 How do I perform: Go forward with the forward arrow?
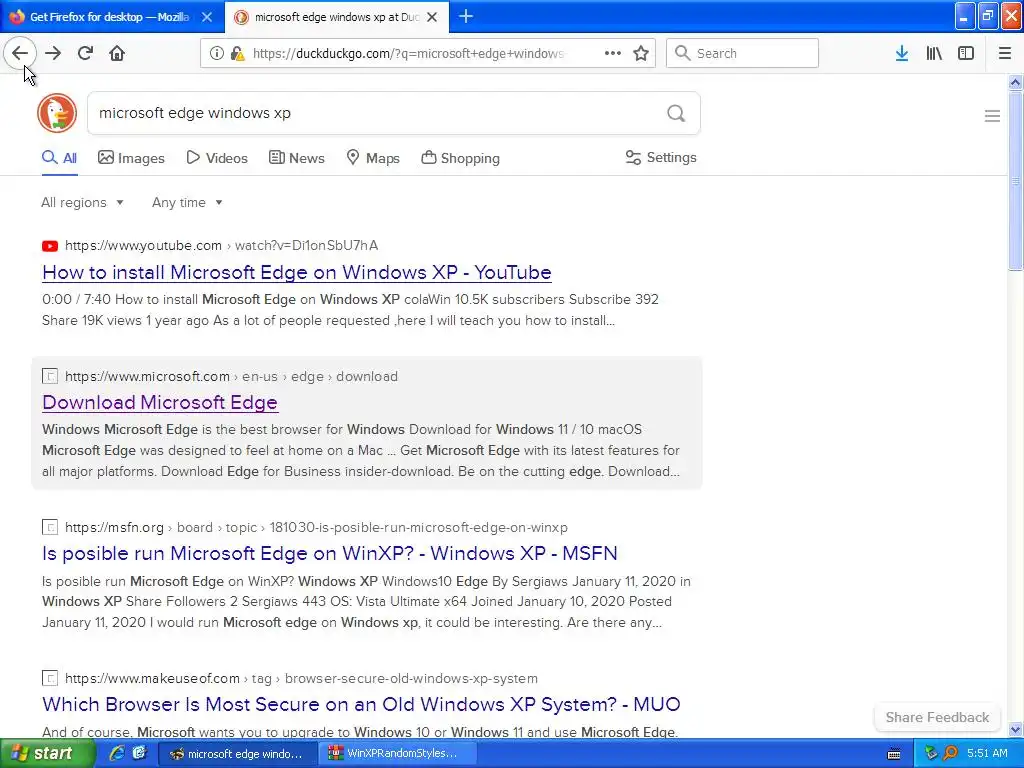(x=53, y=53)
